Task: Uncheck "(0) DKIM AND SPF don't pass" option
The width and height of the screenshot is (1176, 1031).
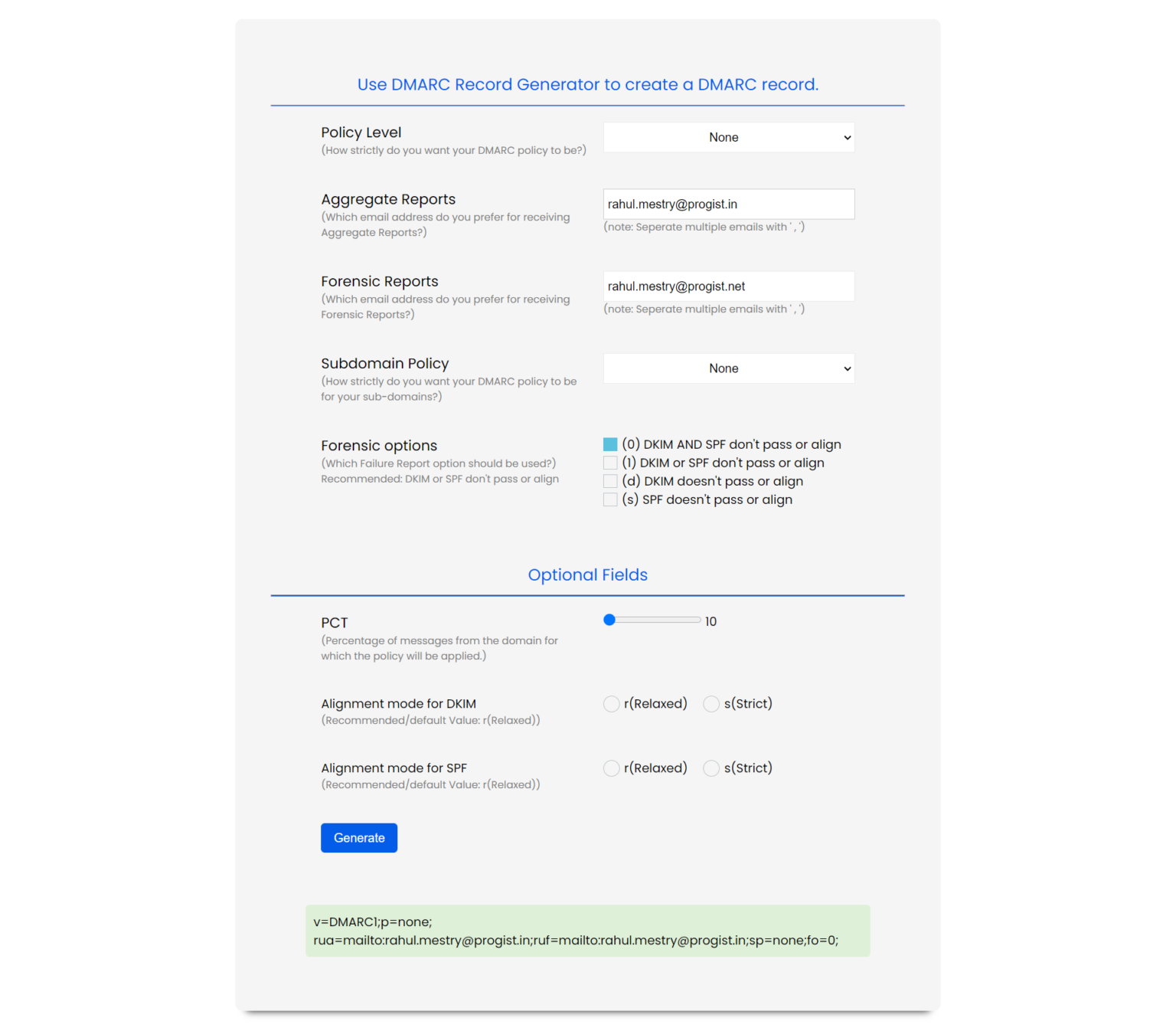Action: pyautogui.click(x=610, y=444)
